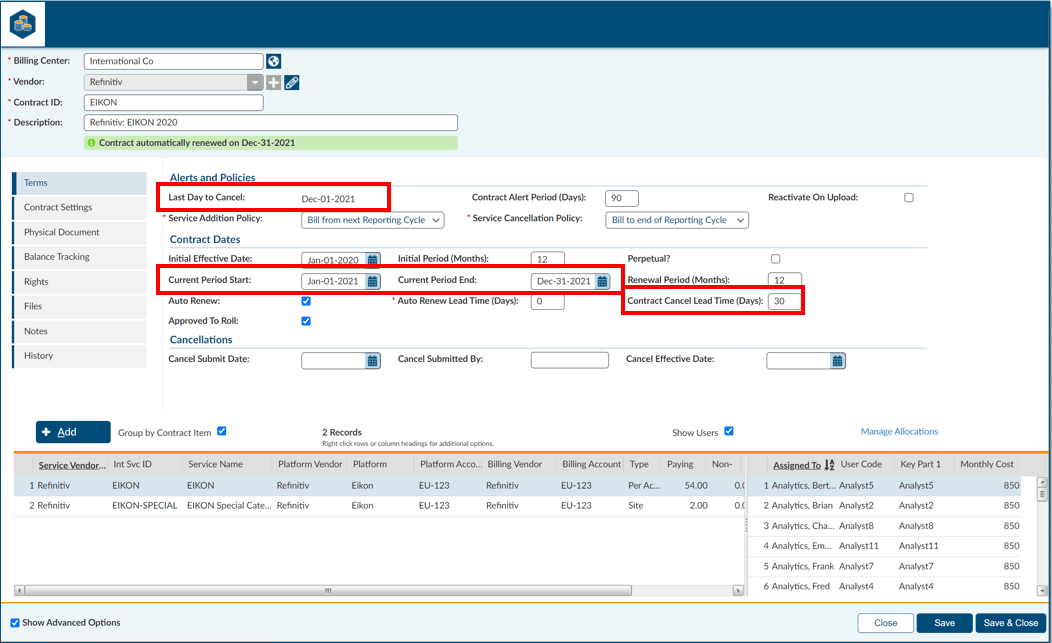The width and height of the screenshot is (1052, 643).
Task: Click the Monthly Cost column header
Action: [986, 464]
